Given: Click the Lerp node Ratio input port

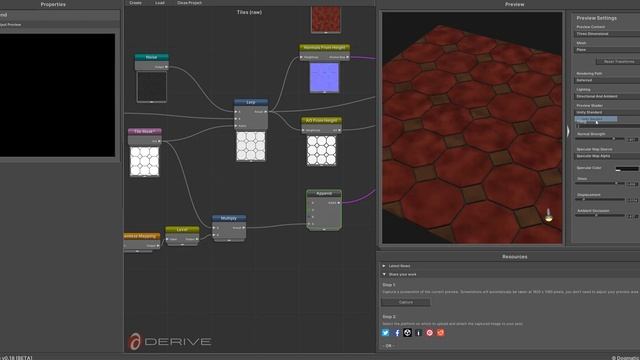Looking at the screenshot, I should pyautogui.click(x=236, y=126).
